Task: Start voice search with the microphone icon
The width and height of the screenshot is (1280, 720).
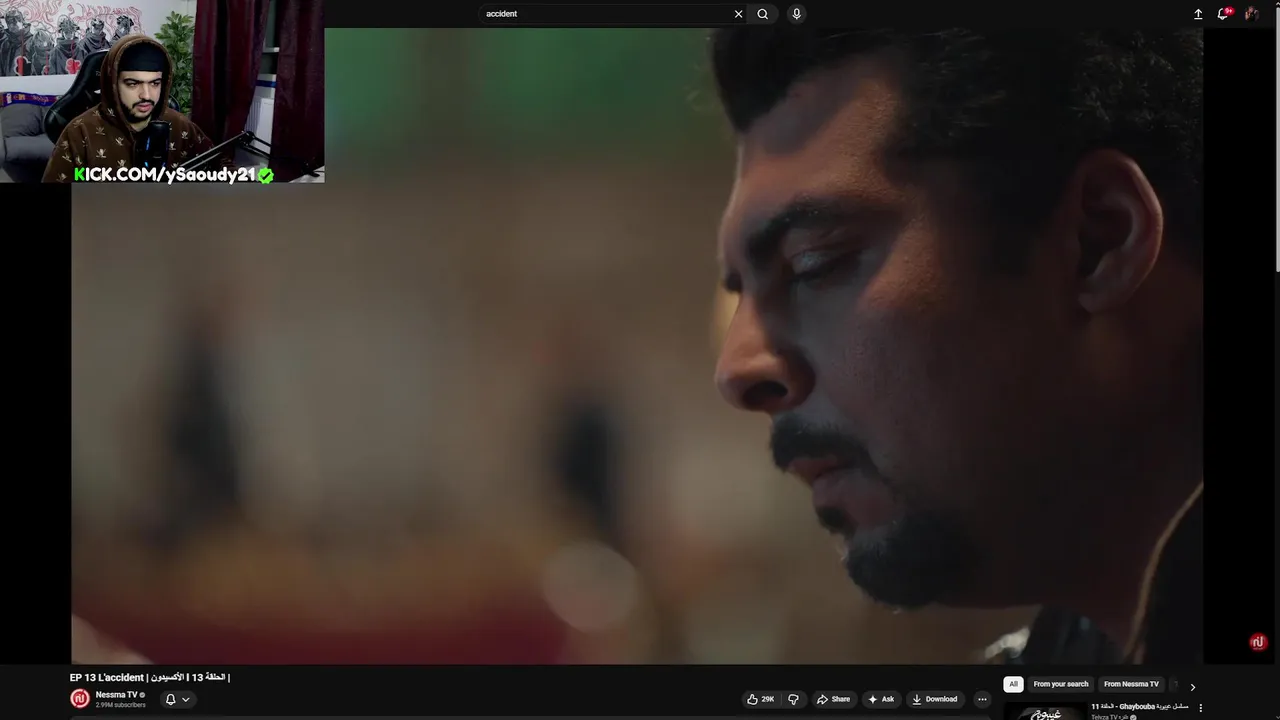Action: click(796, 14)
